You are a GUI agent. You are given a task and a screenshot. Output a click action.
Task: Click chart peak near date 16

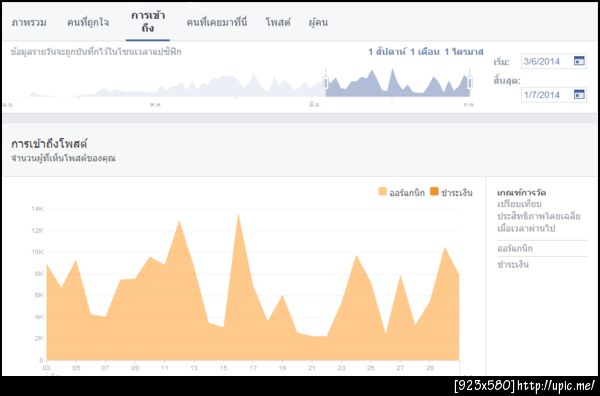(x=238, y=214)
